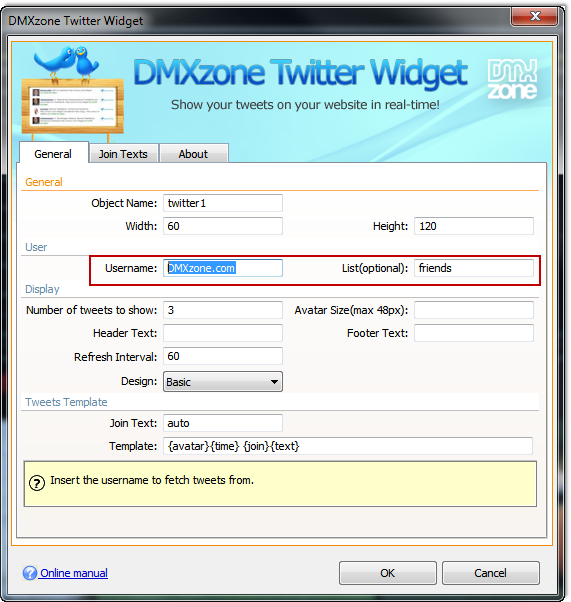Click the Join Text field showing auto
Viewport: 571px width, 602px height.
click(x=223, y=423)
